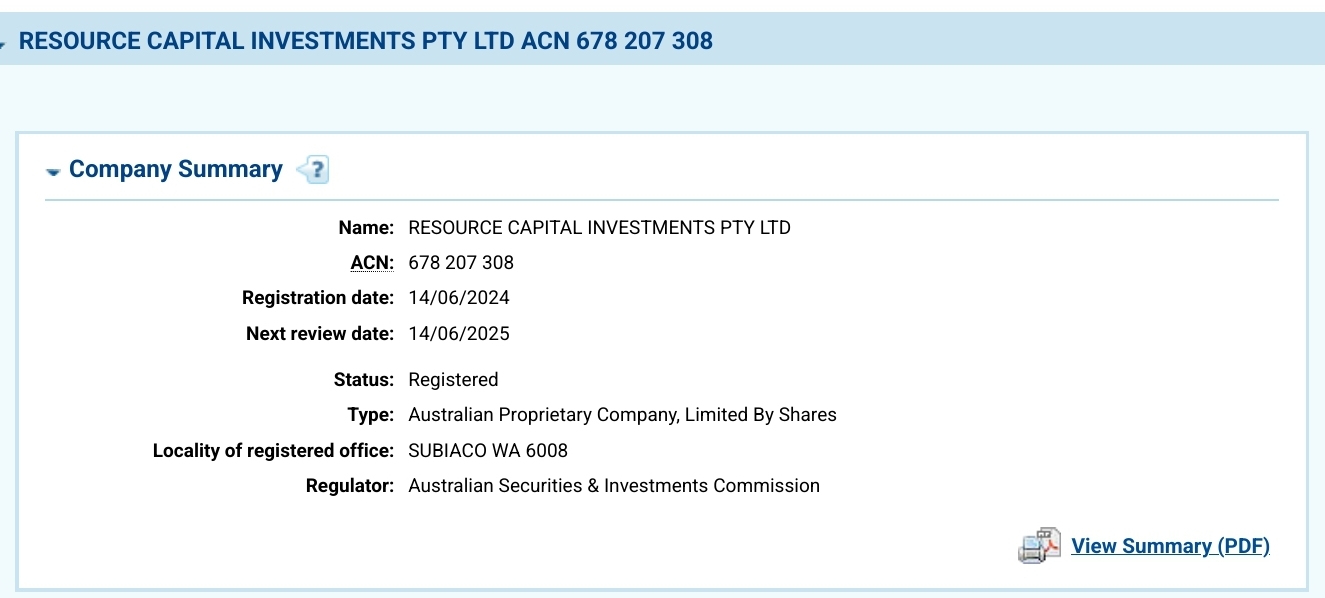Click the PDF printer icon beside View Summary

tap(1039, 545)
